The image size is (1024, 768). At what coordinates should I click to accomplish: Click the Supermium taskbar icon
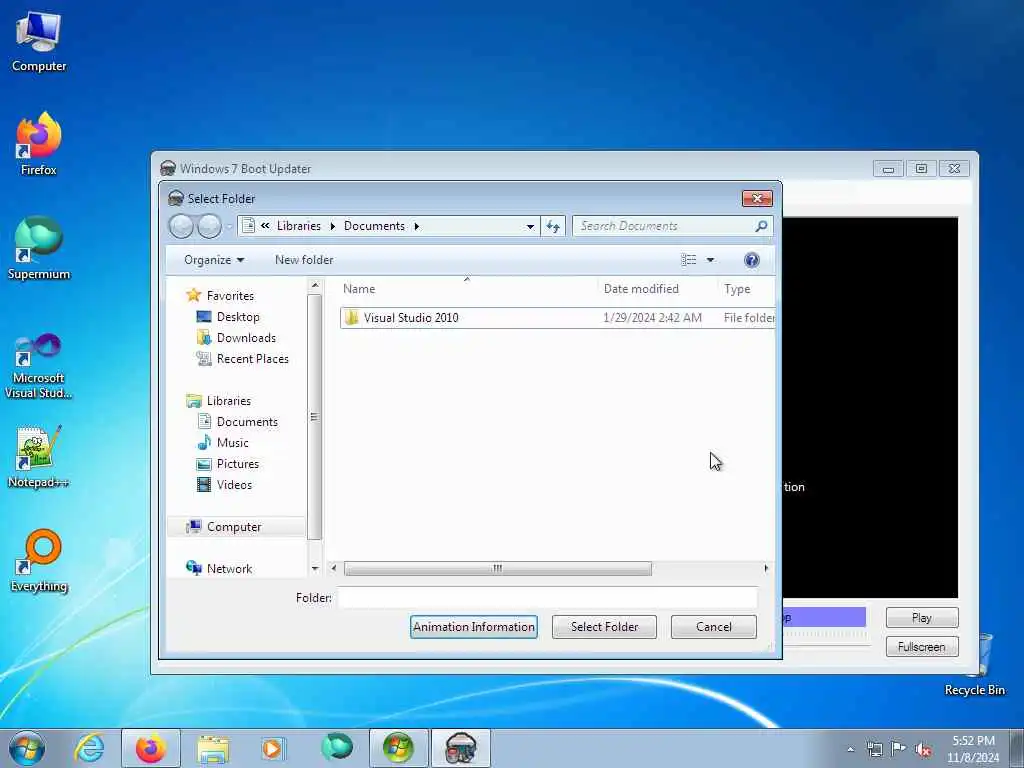pos(337,748)
